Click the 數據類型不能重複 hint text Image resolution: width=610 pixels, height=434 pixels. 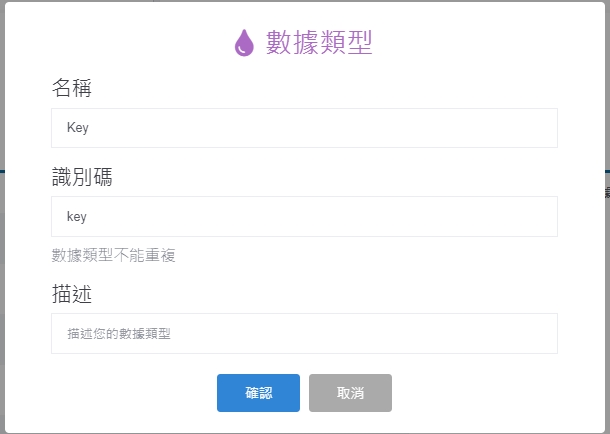tap(113, 255)
